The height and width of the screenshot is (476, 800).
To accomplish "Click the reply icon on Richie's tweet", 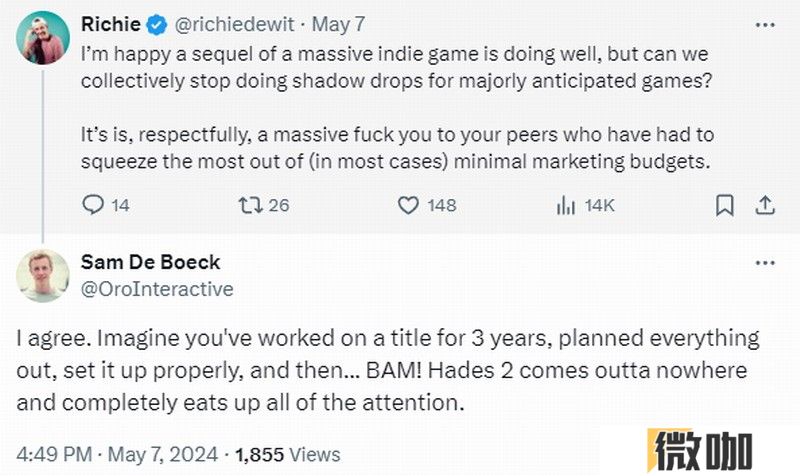I will tap(93, 205).
